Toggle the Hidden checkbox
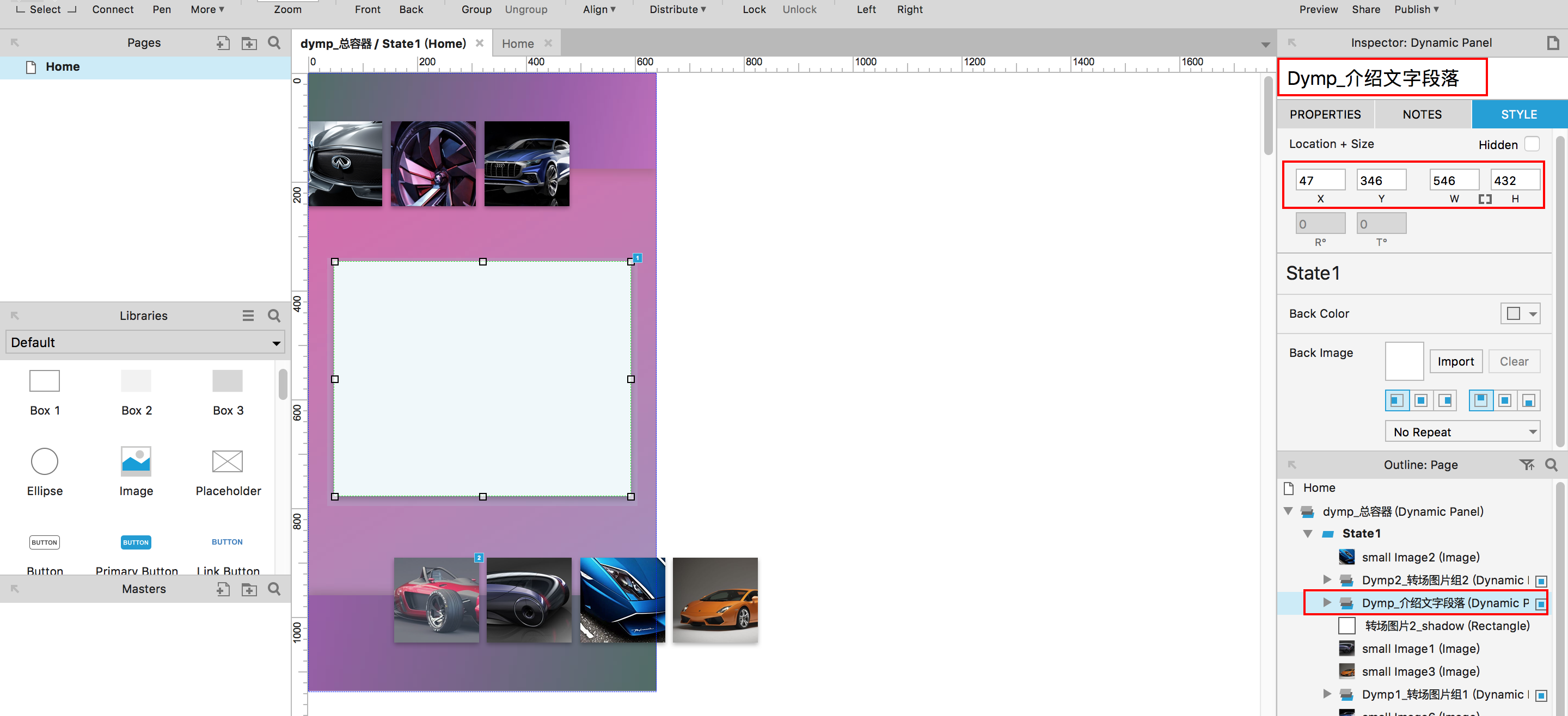 pyautogui.click(x=1532, y=144)
